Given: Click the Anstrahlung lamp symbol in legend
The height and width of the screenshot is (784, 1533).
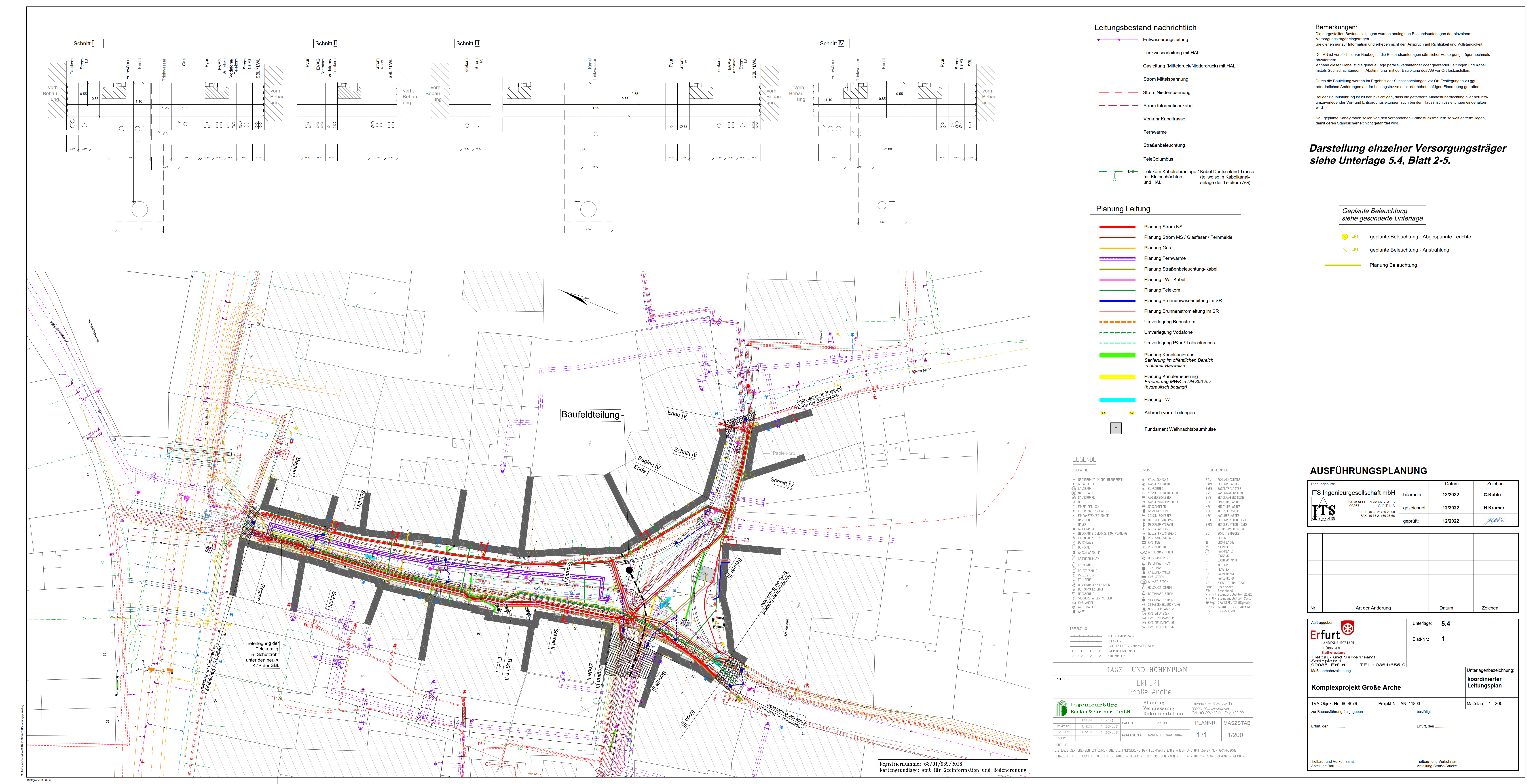Looking at the screenshot, I should pyautogui.click(x=1345, y=250).
